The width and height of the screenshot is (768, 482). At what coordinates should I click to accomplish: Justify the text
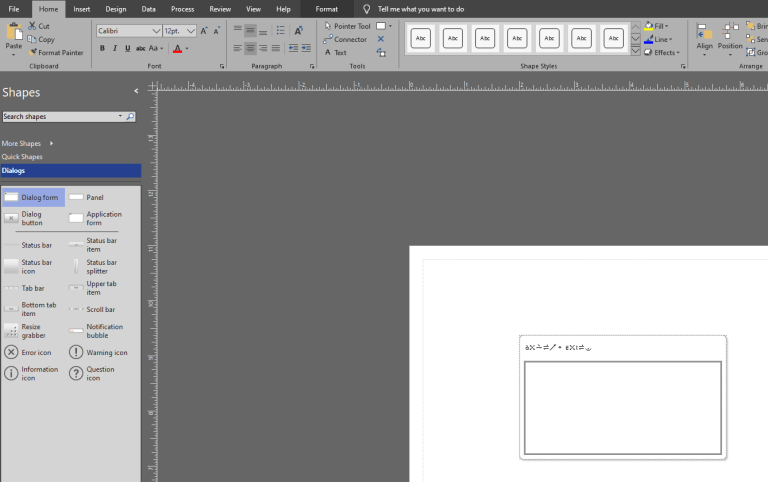[x=276, y=48]
